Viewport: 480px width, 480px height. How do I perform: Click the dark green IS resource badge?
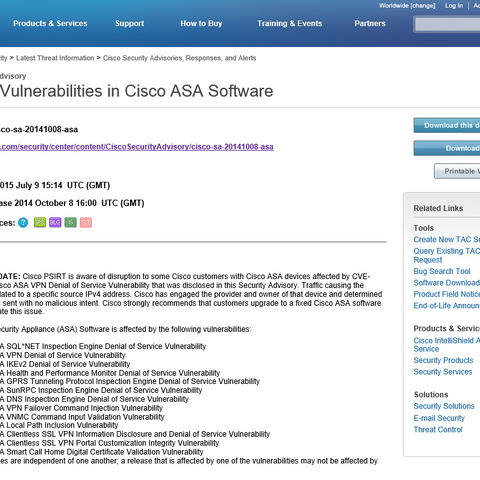[71, 222]
